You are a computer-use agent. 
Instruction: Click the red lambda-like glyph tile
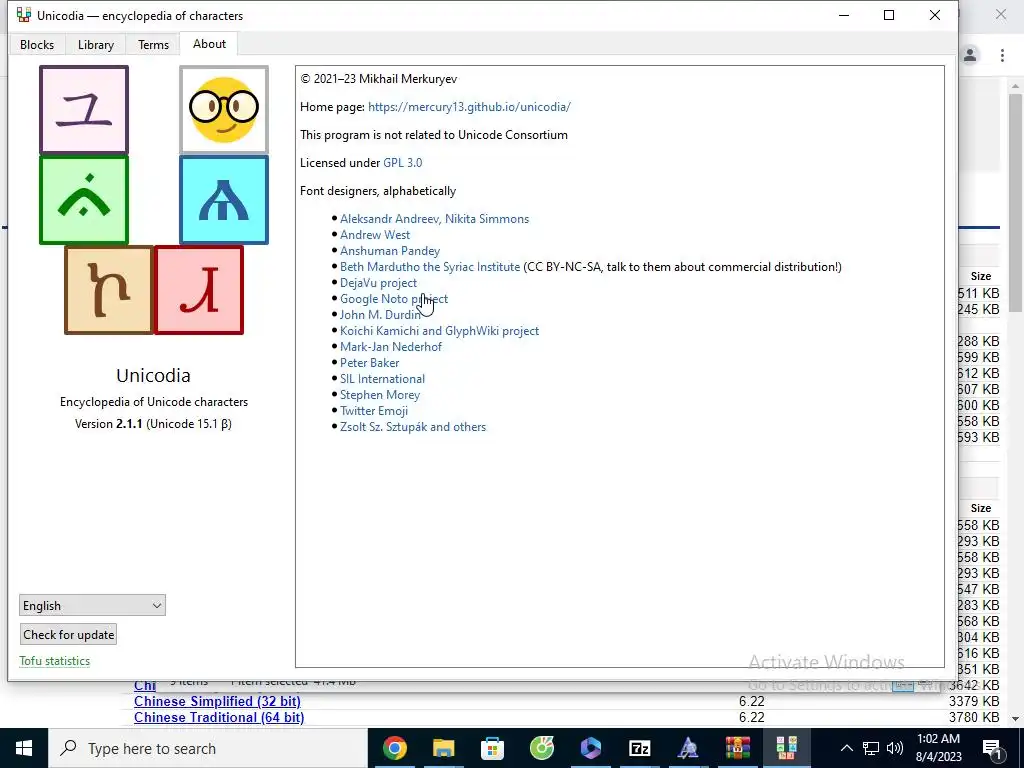click(199, 290)
